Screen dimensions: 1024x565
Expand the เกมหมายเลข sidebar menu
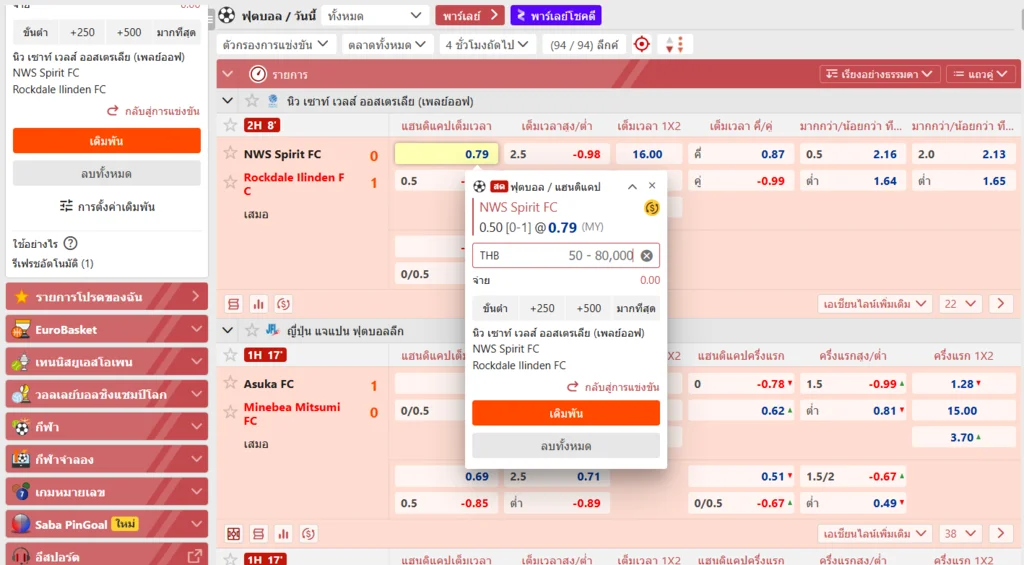(106, 492)
